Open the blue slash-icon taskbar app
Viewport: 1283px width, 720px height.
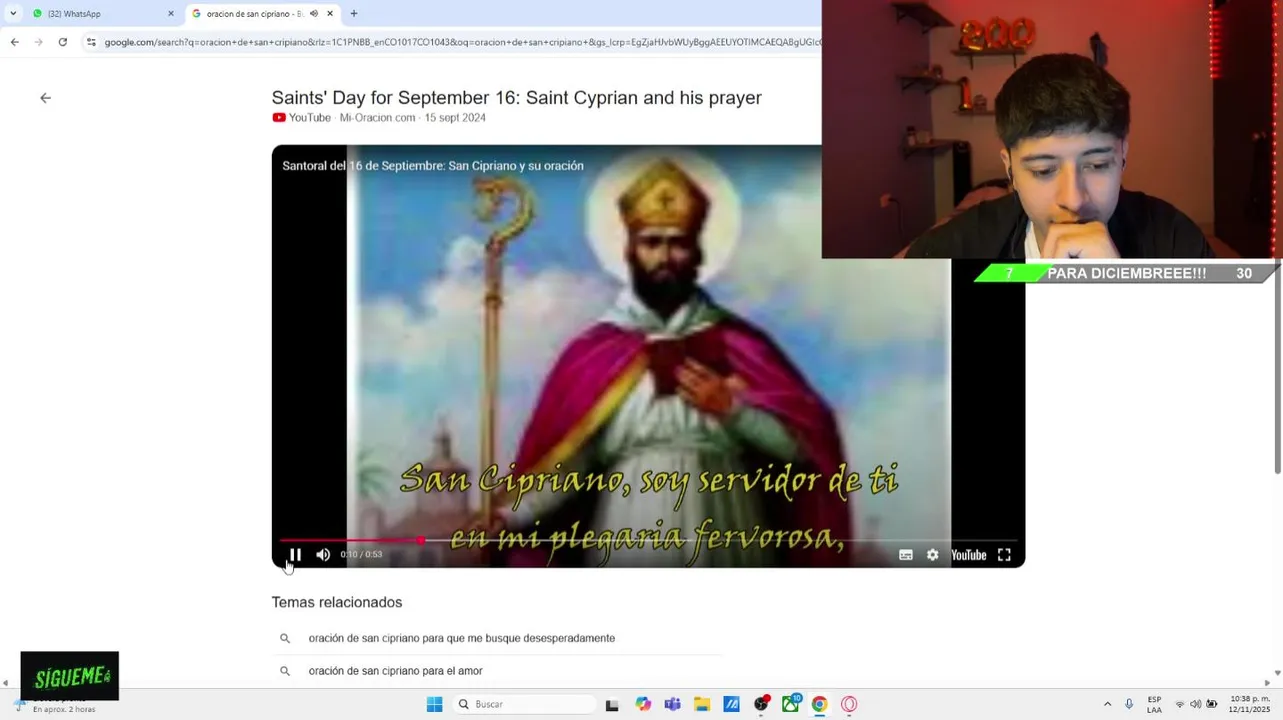coord(731,704)
